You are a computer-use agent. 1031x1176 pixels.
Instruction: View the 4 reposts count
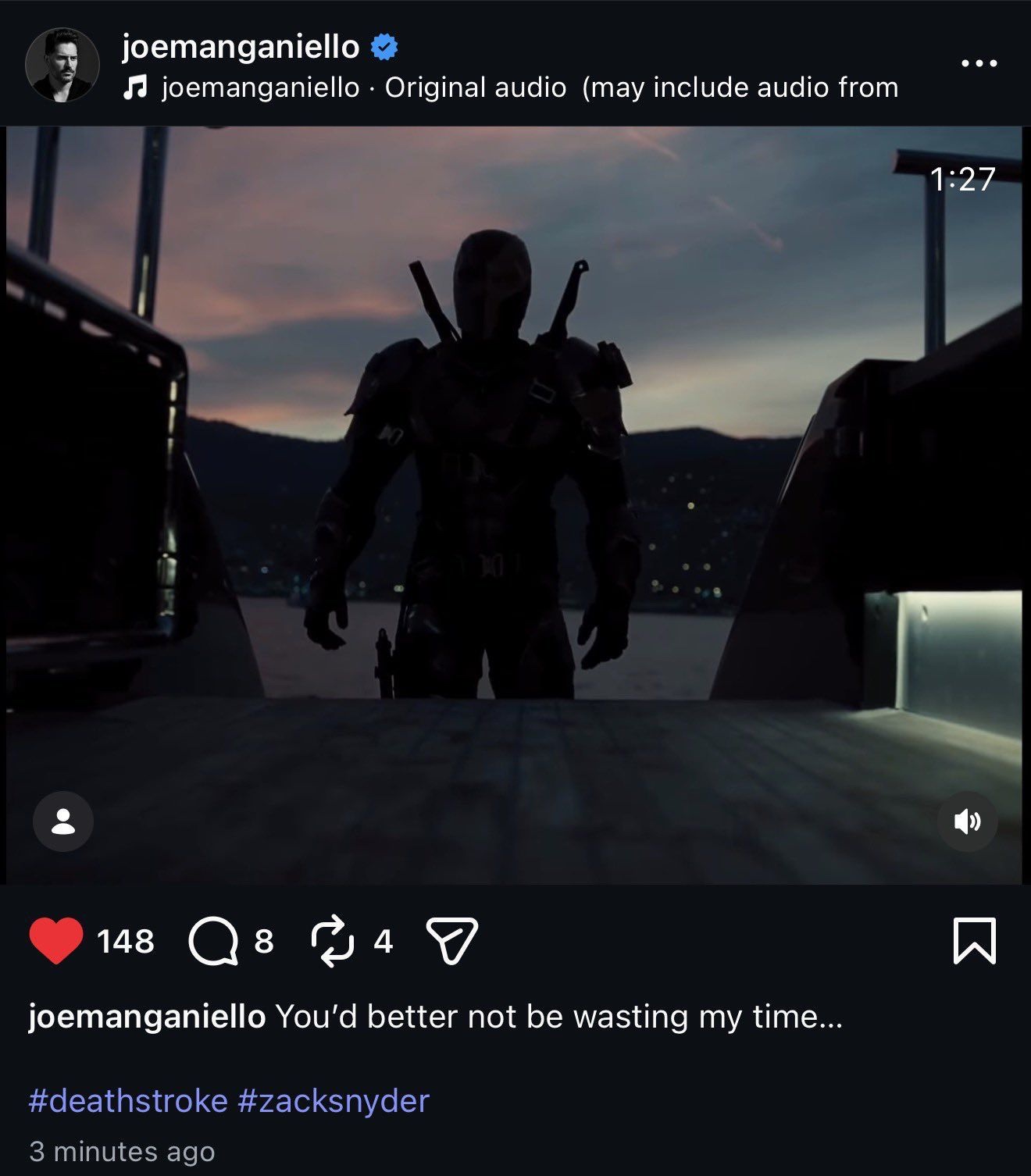click(x=383, y=941)
